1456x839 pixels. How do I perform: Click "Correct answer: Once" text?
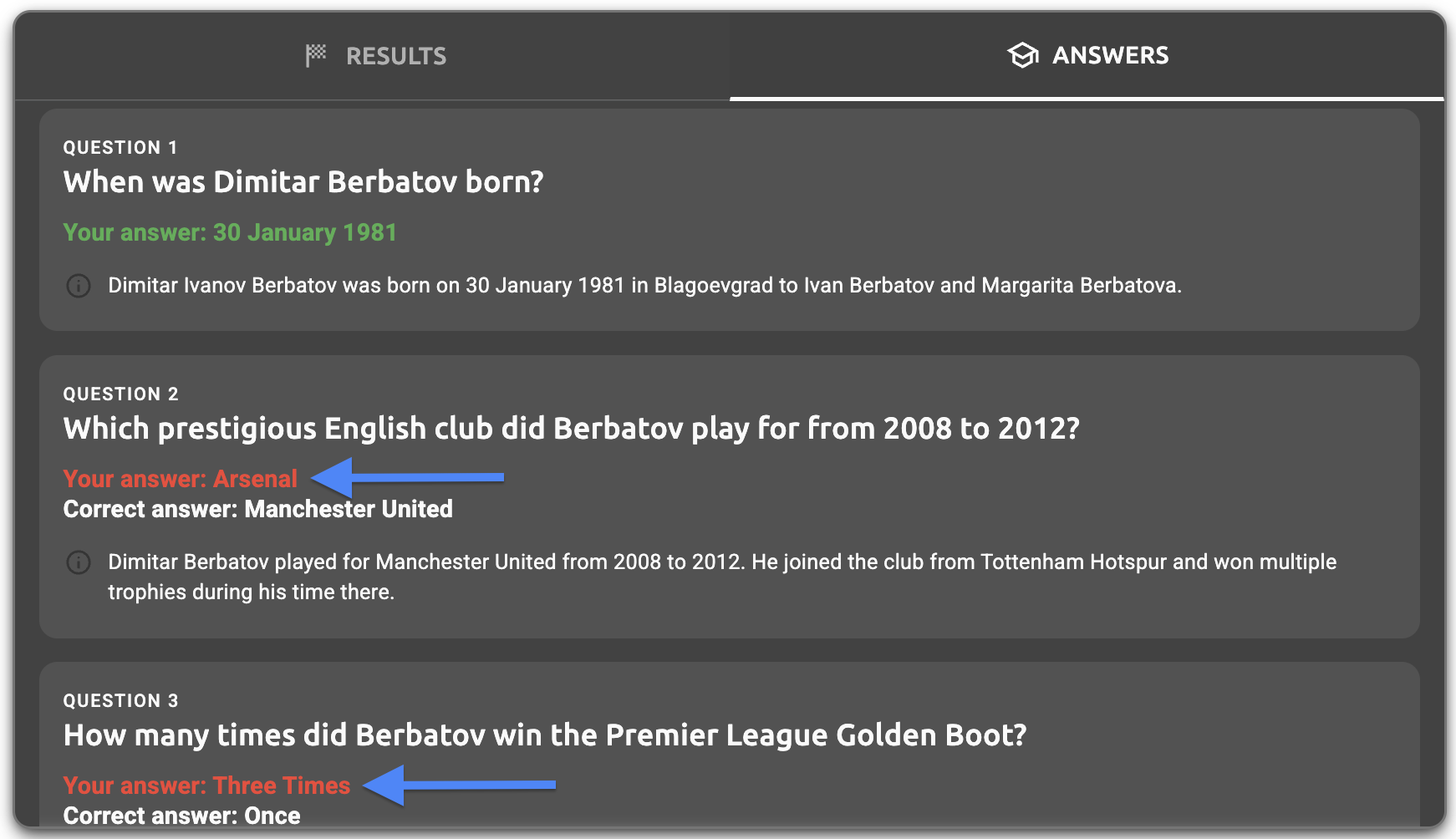[182, 816]
